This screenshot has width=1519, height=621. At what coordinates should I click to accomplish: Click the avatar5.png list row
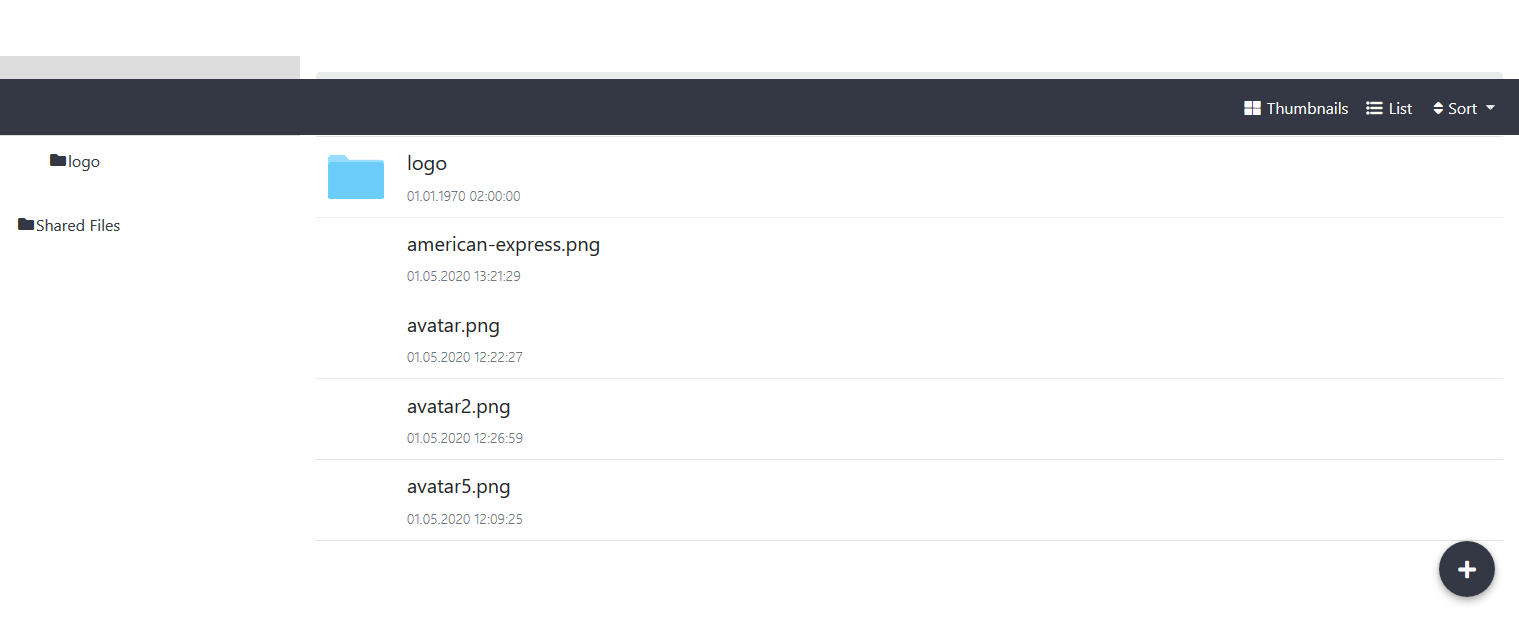pos(458,486)
